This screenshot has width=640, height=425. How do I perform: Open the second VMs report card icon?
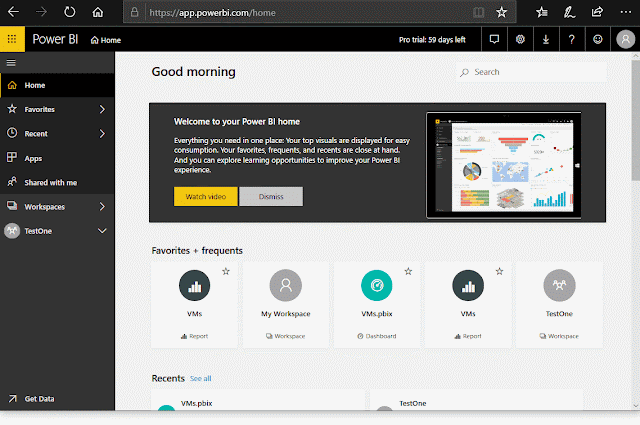pos(468,285)
